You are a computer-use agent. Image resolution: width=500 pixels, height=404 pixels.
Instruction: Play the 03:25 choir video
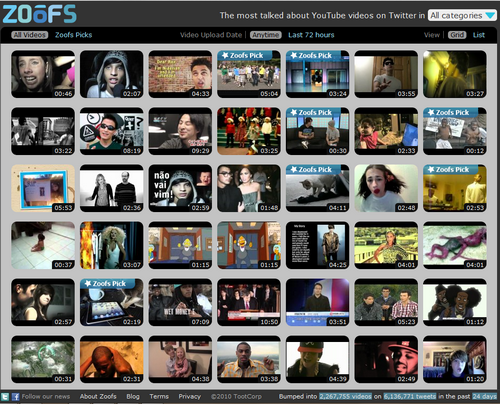click(249, 131)
